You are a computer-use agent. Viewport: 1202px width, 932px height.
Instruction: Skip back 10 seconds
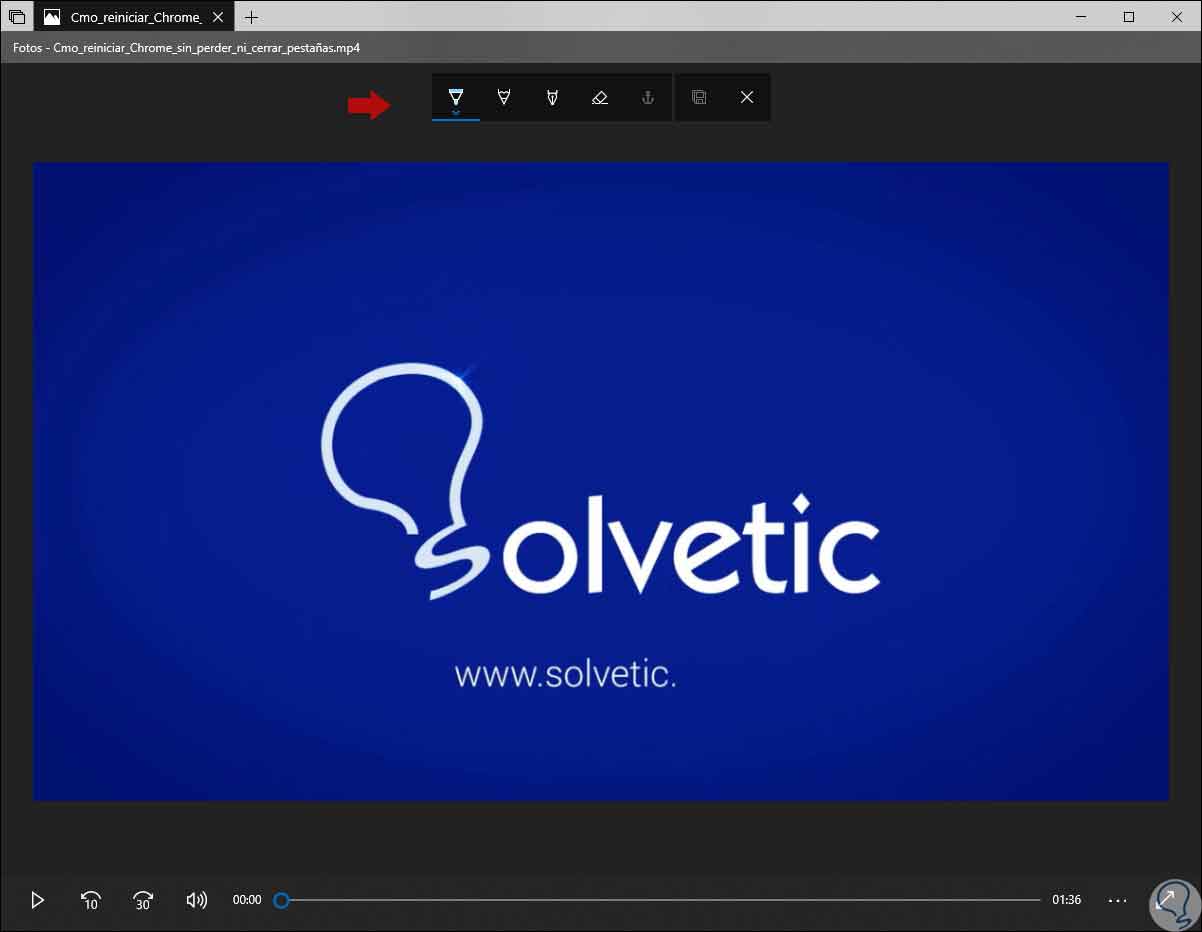90,900
